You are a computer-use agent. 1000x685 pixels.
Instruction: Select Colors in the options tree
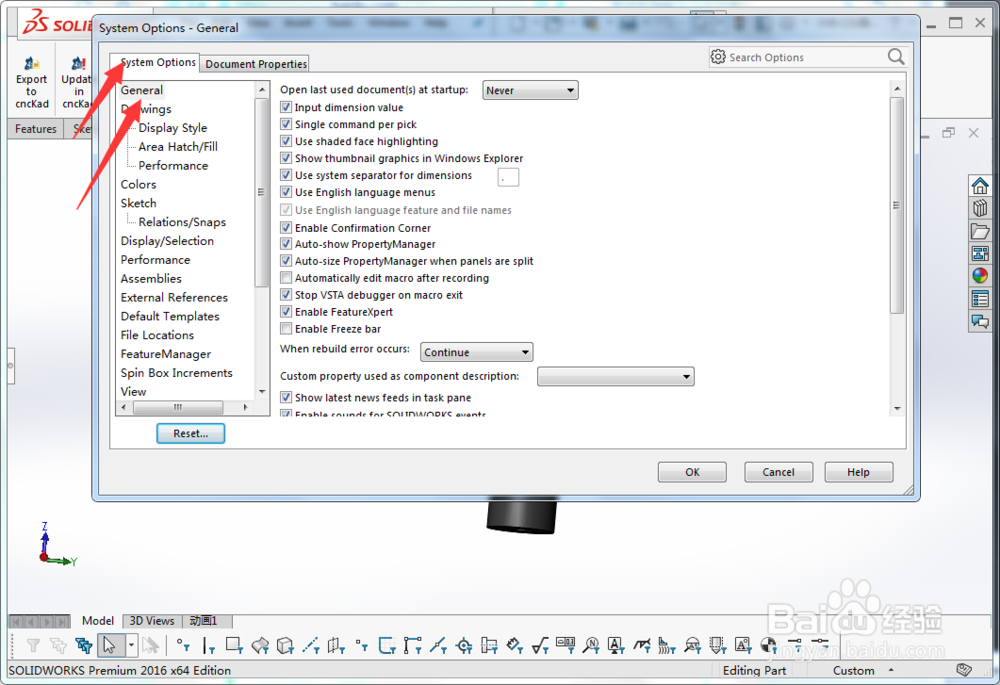[x=138, y=184]
